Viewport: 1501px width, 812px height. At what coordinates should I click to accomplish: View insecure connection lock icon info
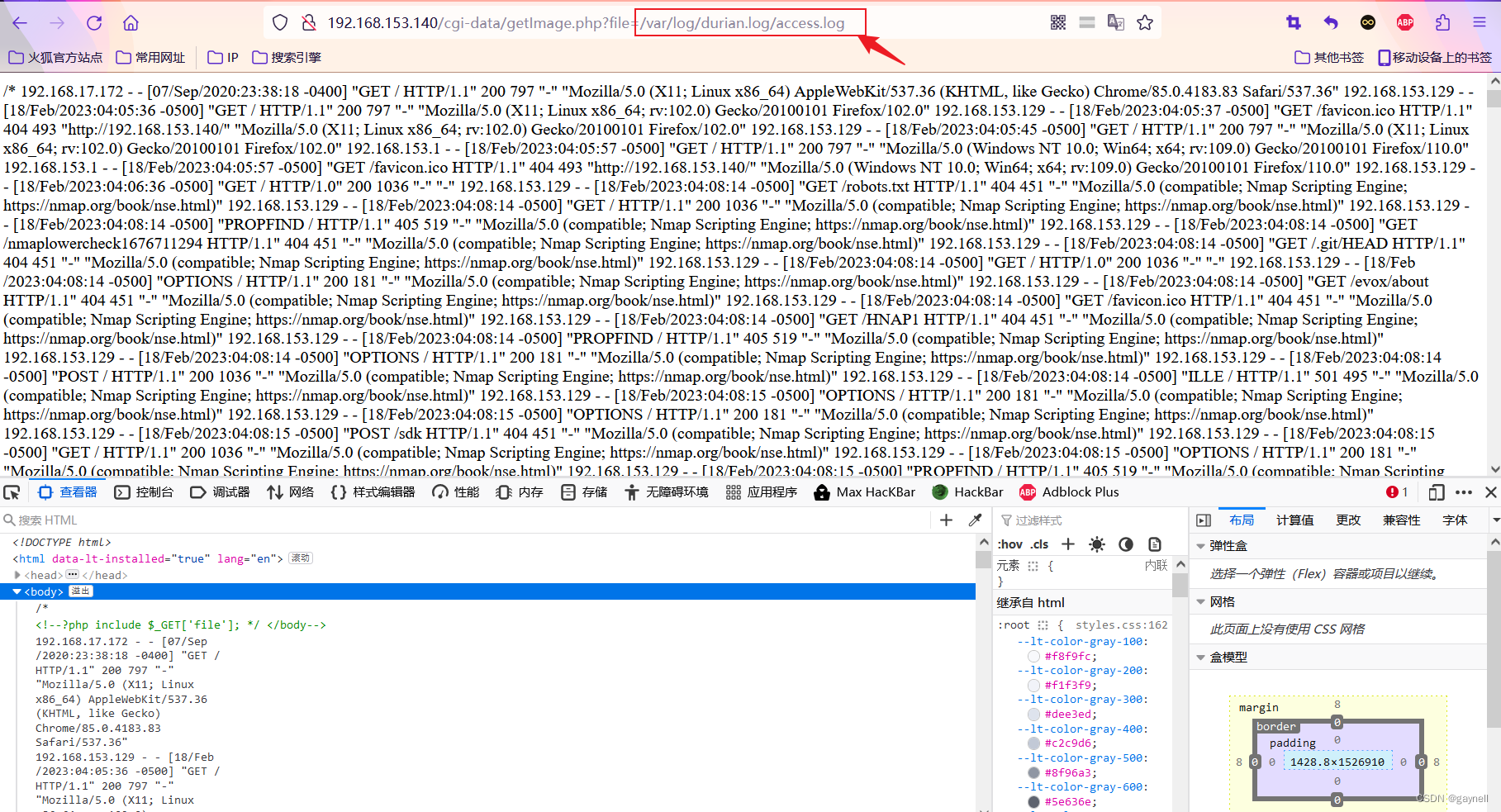point(309,23)
